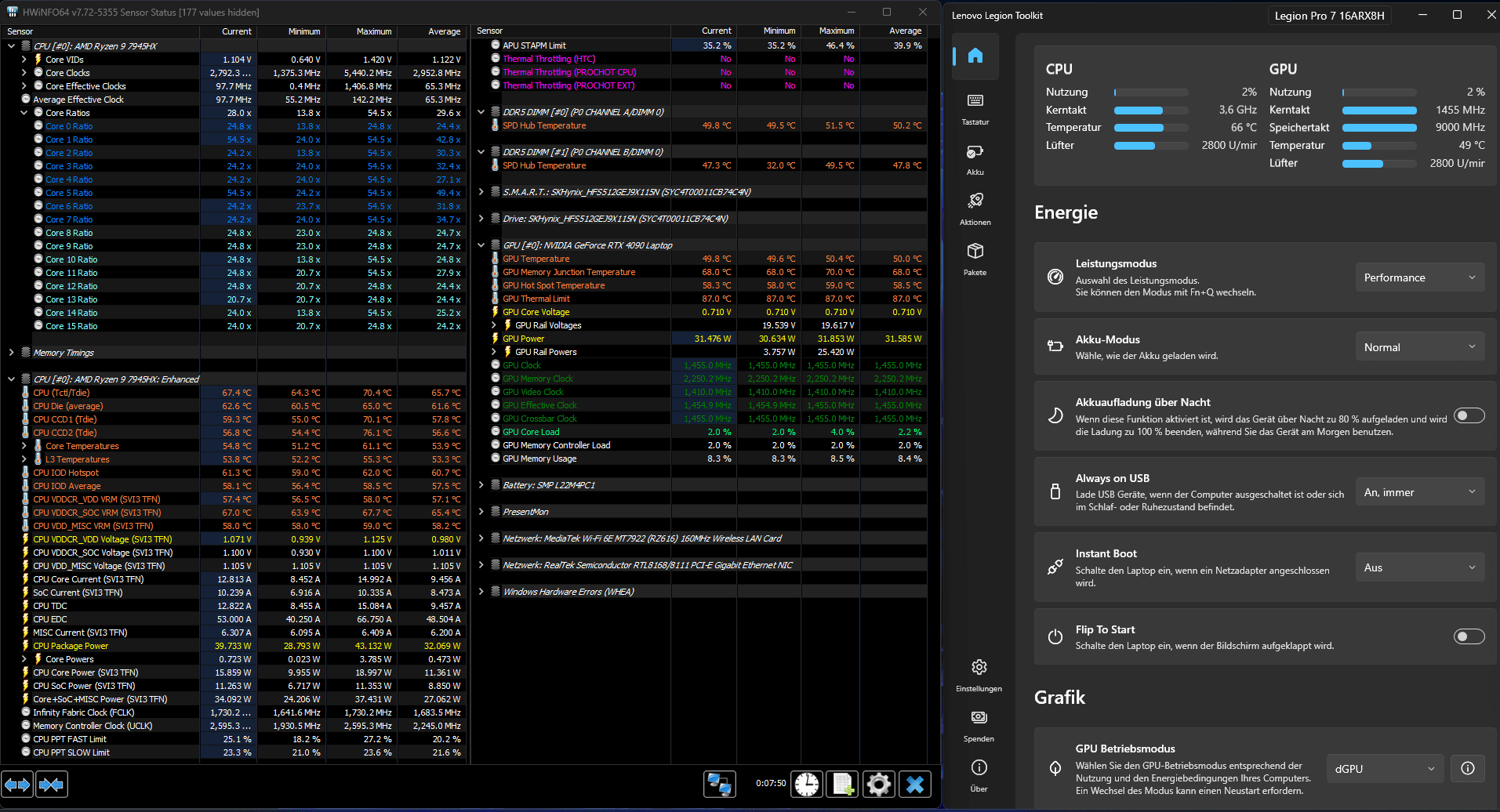Enable Akkuaufladung über Nacht switch
This screenshot has height=812, width=1500.
pos(1469,415)
